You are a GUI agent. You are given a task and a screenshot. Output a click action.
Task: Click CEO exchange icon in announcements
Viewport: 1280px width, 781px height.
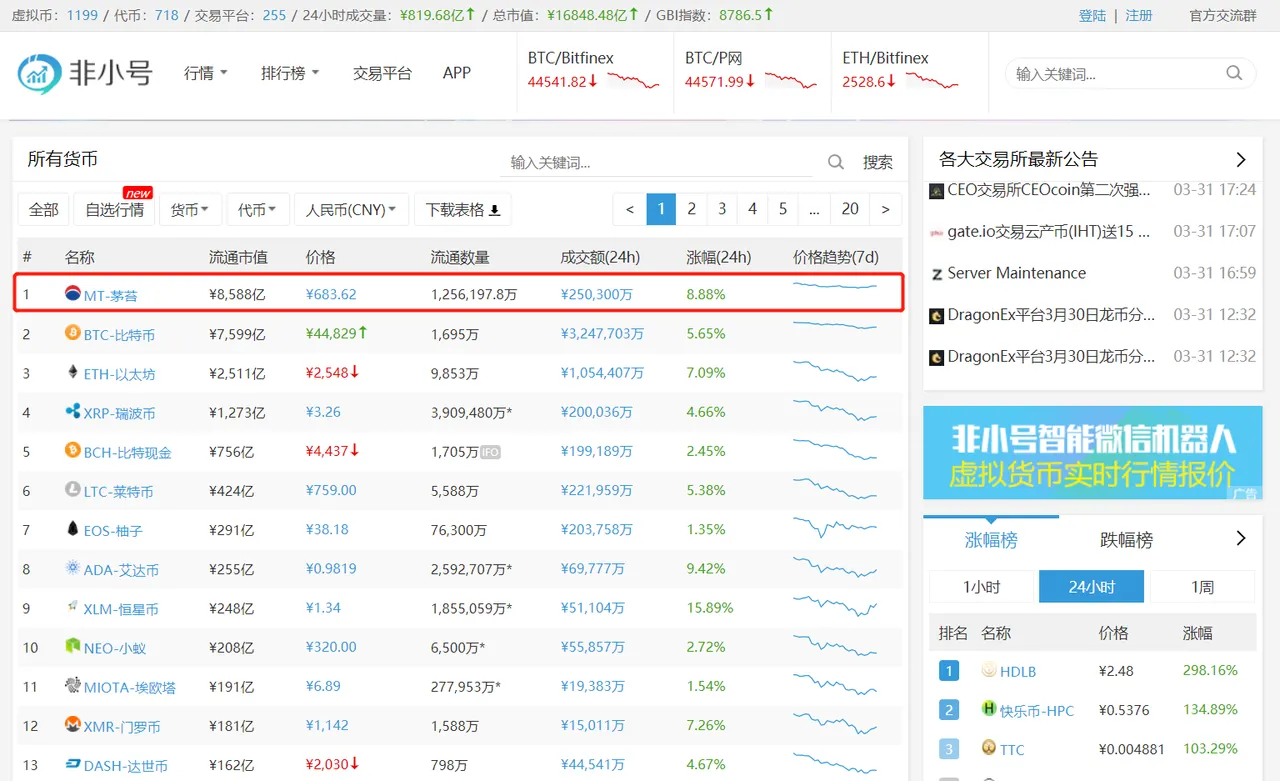(937, 190)
